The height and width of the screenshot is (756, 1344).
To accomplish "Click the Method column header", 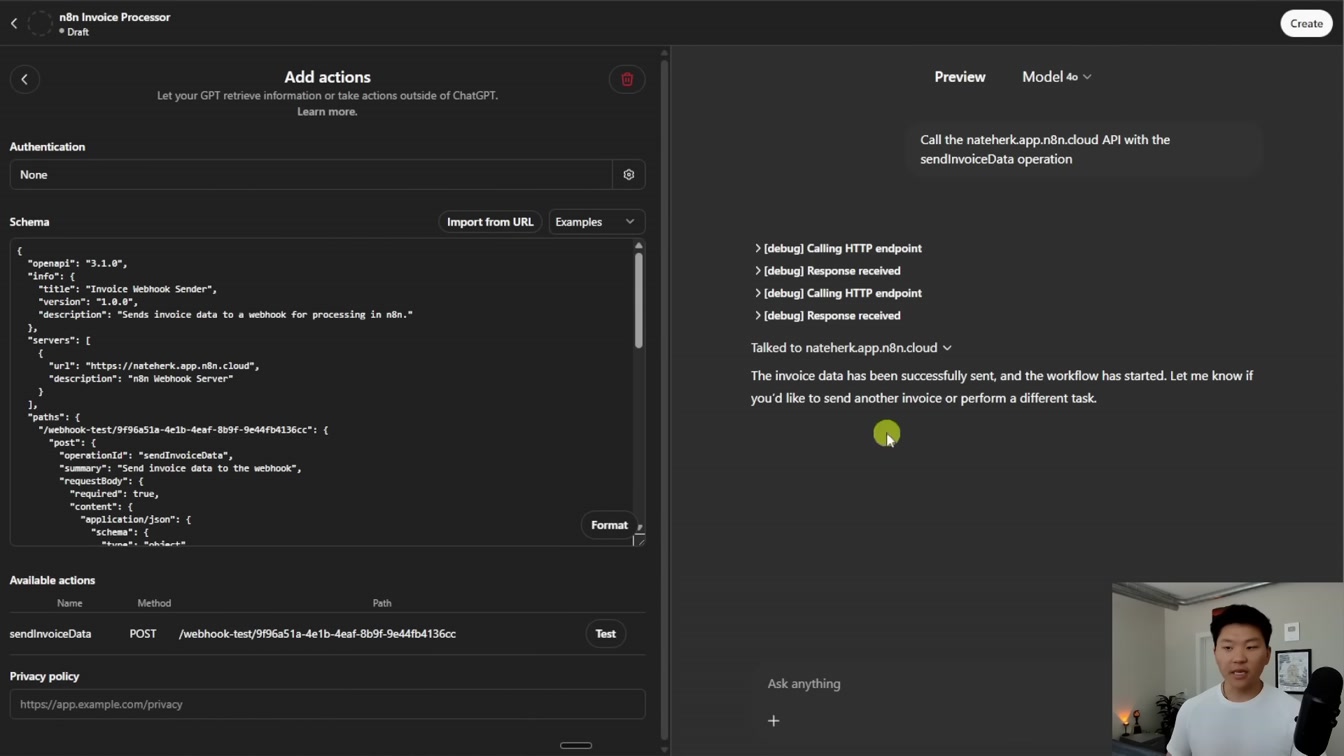I will (154, 604).
